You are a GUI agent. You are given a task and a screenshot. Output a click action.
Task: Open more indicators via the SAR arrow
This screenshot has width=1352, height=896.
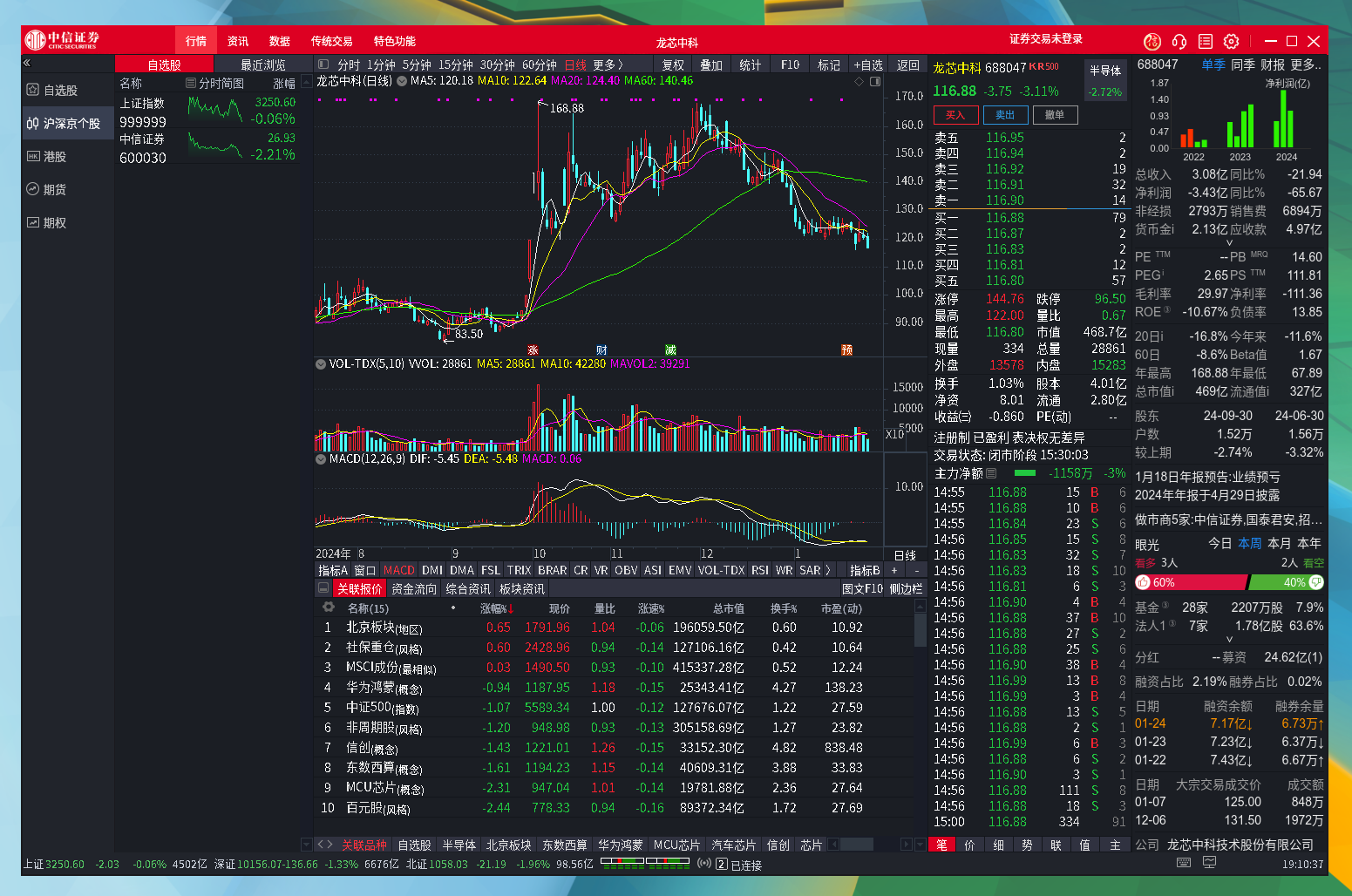pyautogui.click(x=827, y=569)
